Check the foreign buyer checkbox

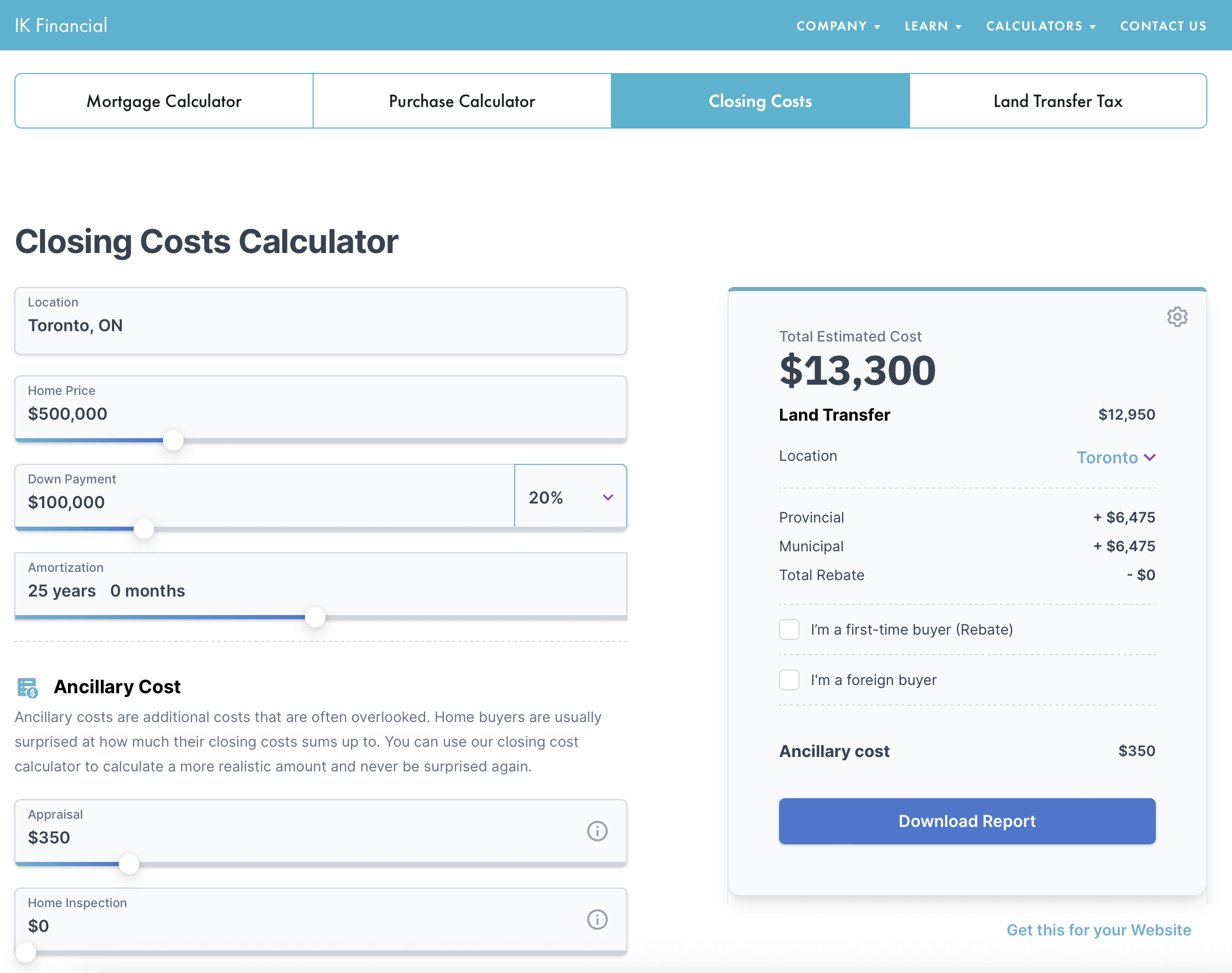point(789,680)
